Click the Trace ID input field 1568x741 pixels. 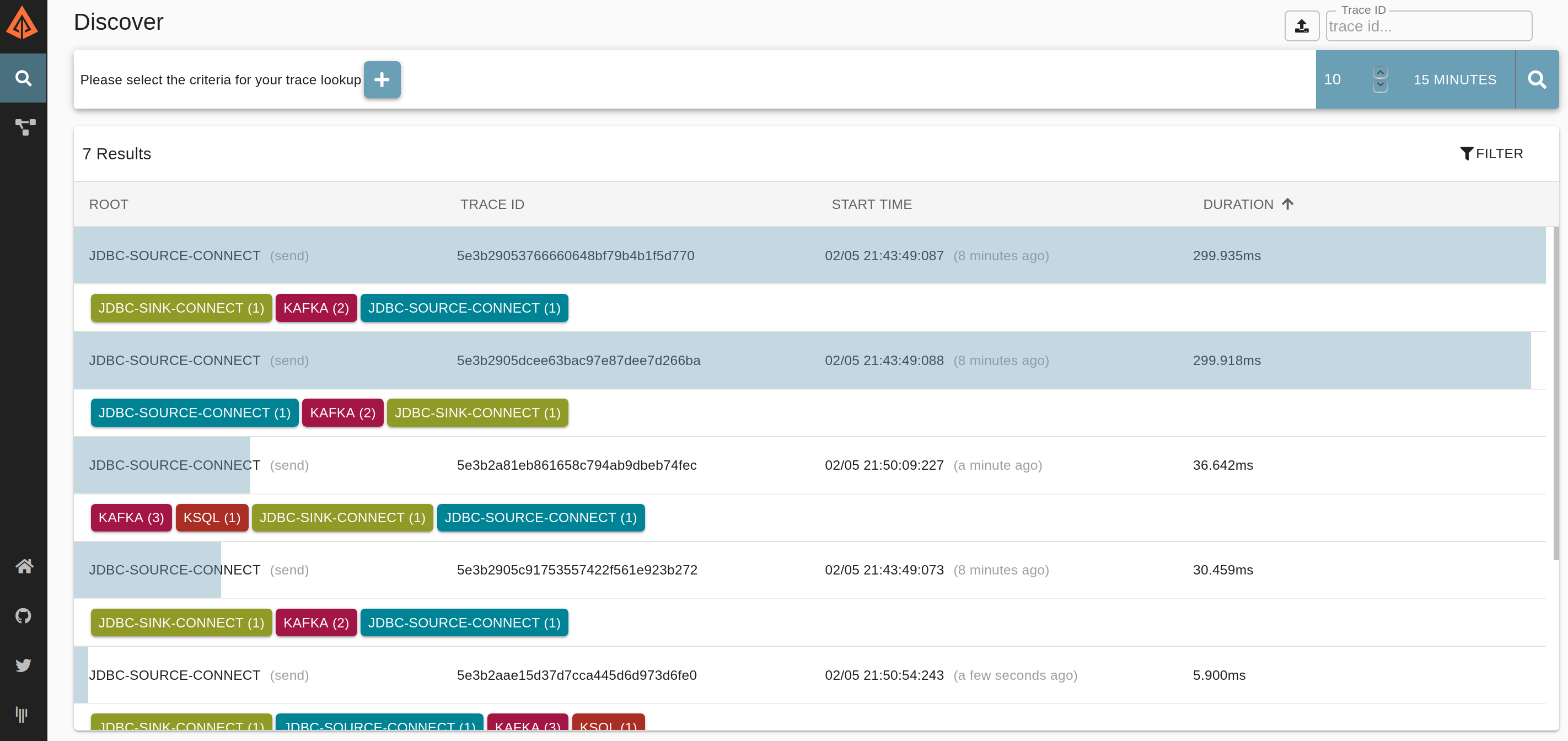coord(1428,27)
